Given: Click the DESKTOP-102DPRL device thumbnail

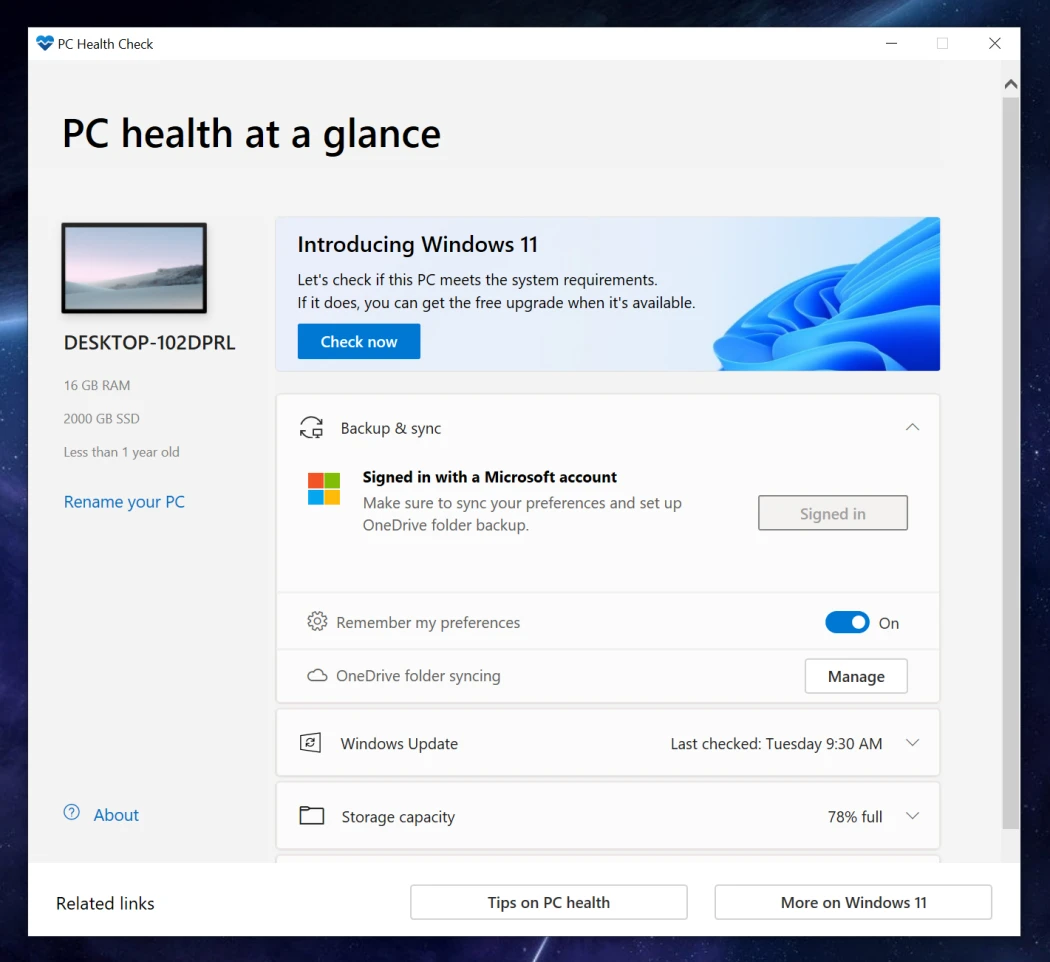Looking at the screenshot, I should coord(134,267).
